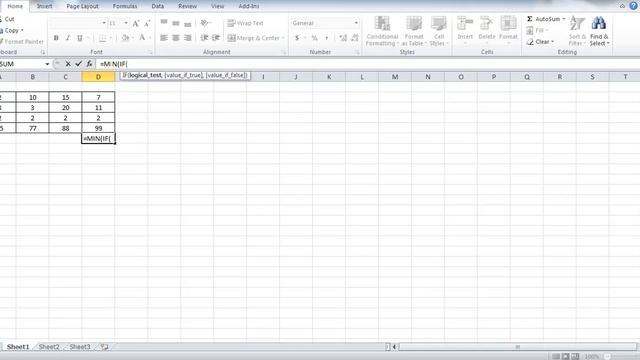640x360 pixels.
Task: Open Find & Select
Action: coord(599,31)
